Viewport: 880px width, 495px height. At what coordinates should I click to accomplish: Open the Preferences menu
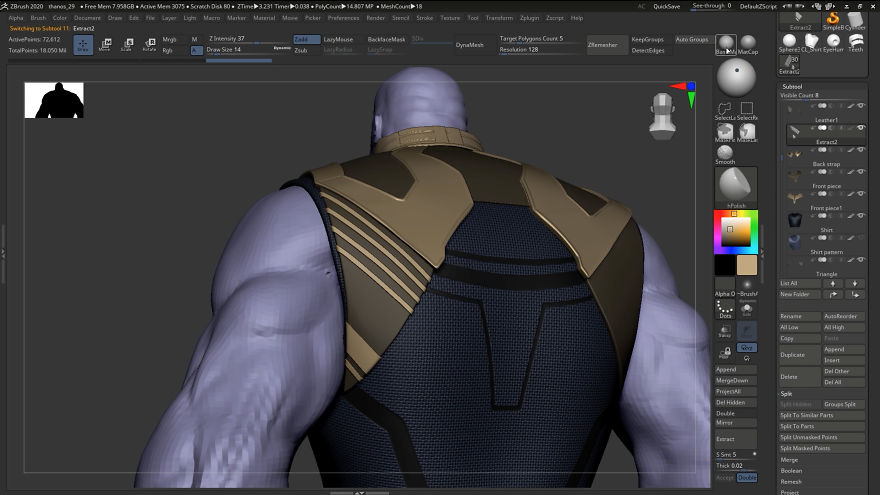click(x=343, y=18)
